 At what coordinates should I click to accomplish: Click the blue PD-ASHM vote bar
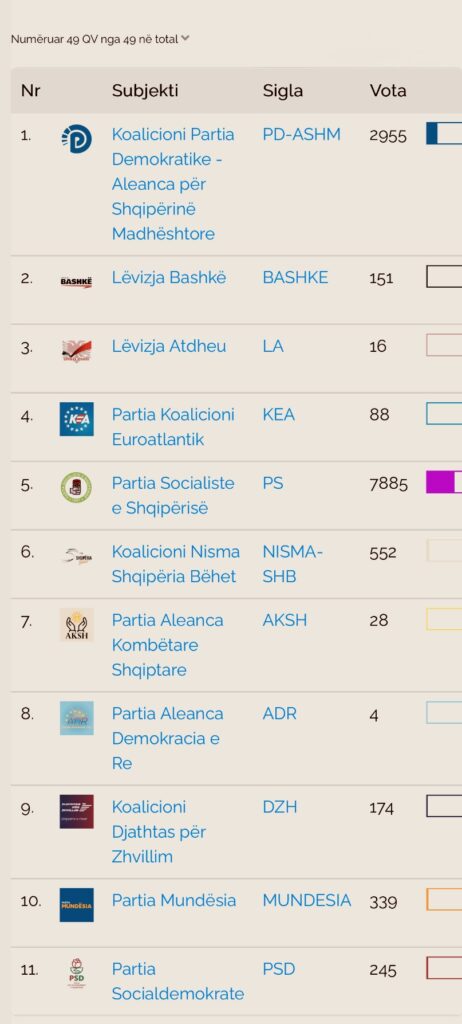(444, 133)
